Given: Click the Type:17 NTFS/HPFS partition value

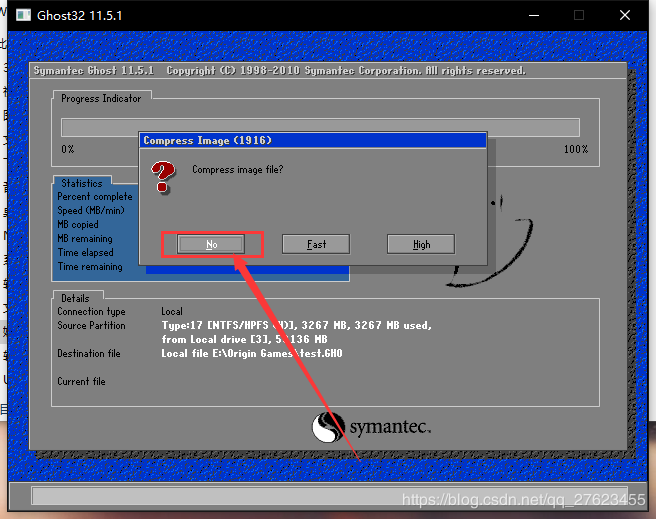Looking at the screenshot, I should (x=297, y=325).
